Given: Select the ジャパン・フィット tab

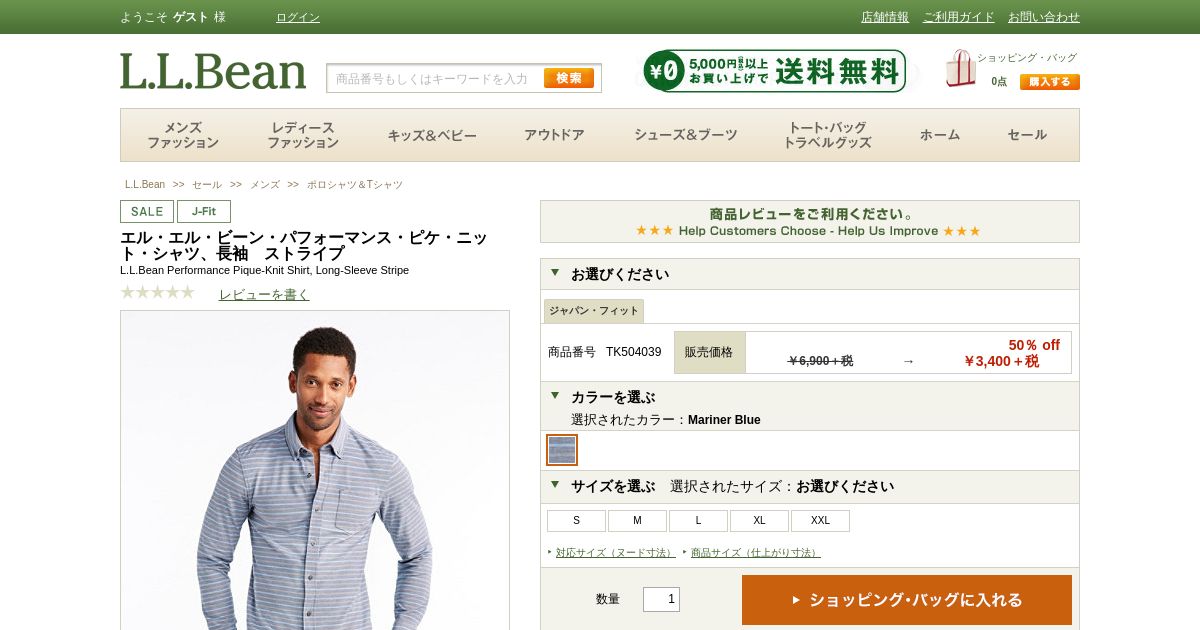Looking at the screenshot, I should click(594, 311).
